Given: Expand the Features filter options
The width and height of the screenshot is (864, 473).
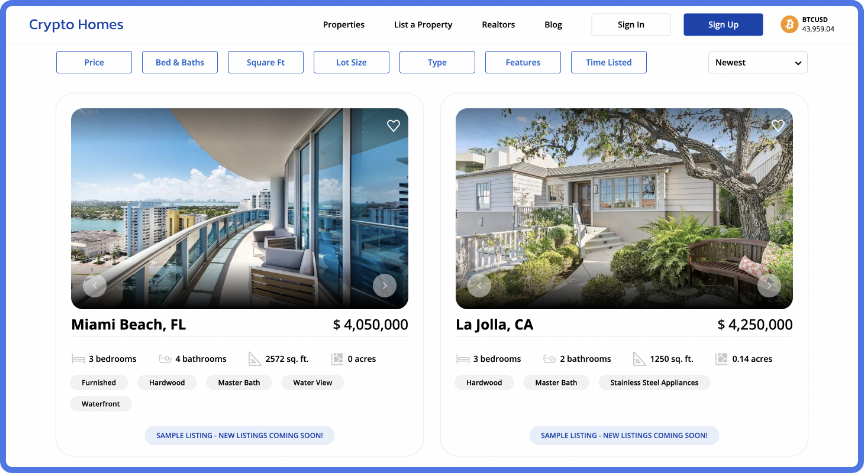Looking at the screenshot, I should pos(523,62).
